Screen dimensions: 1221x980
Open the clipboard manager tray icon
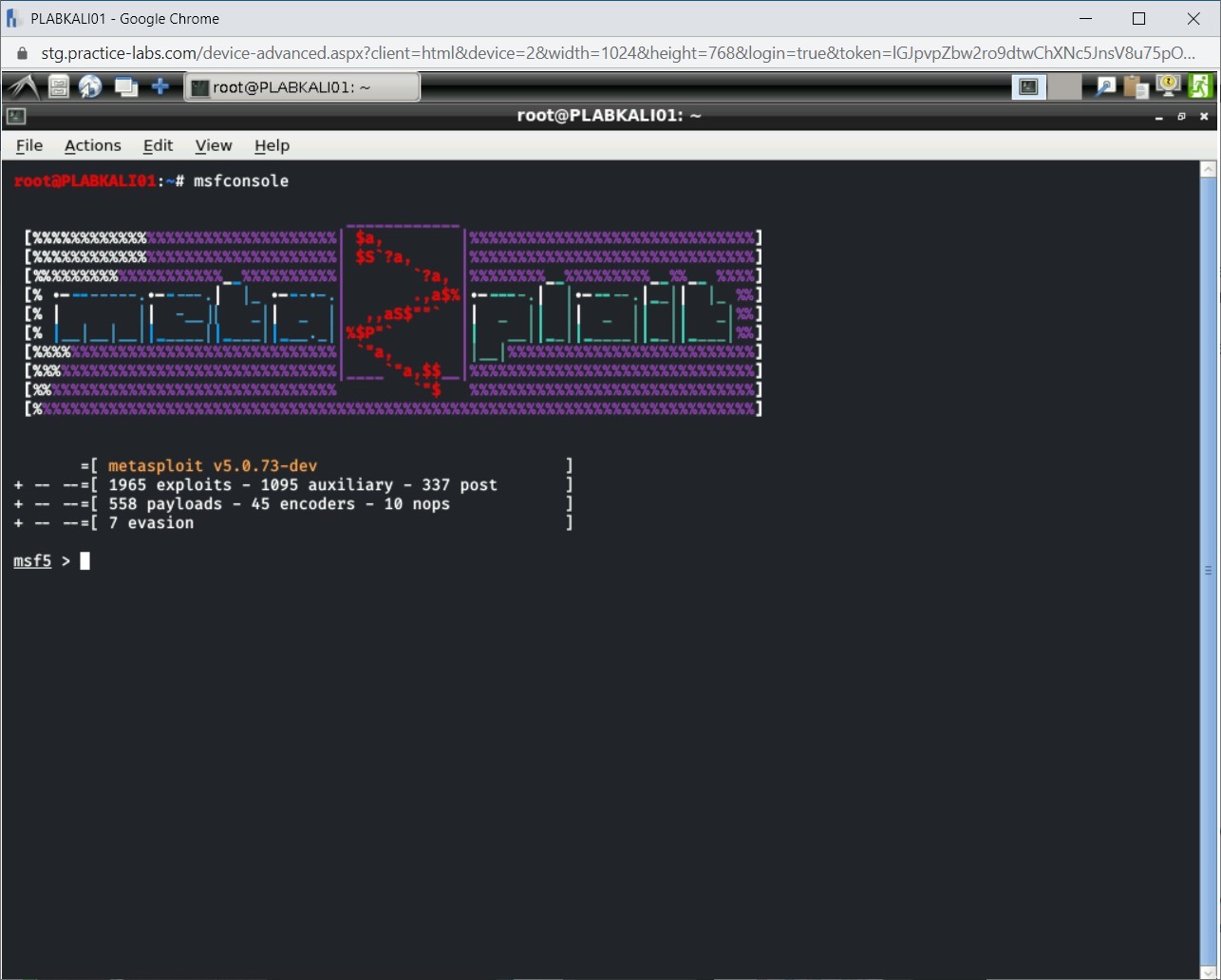[x=1136, y=87]
